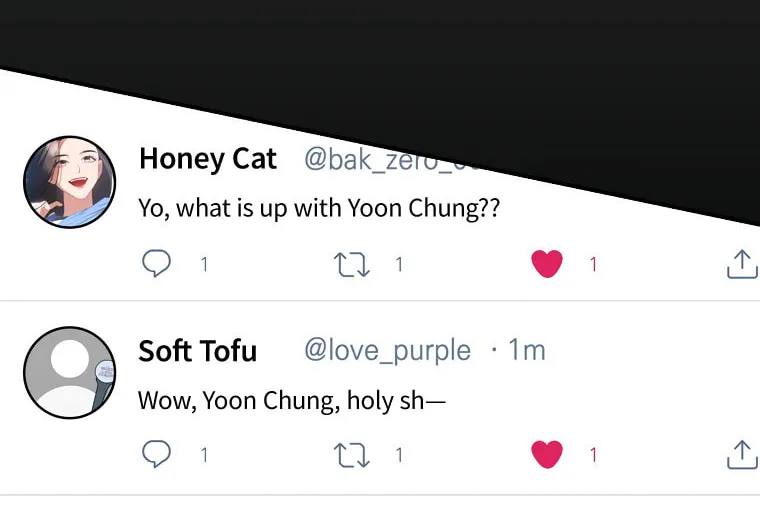
Task: Click the Soft Tofu display name
Action: (197, 351)
